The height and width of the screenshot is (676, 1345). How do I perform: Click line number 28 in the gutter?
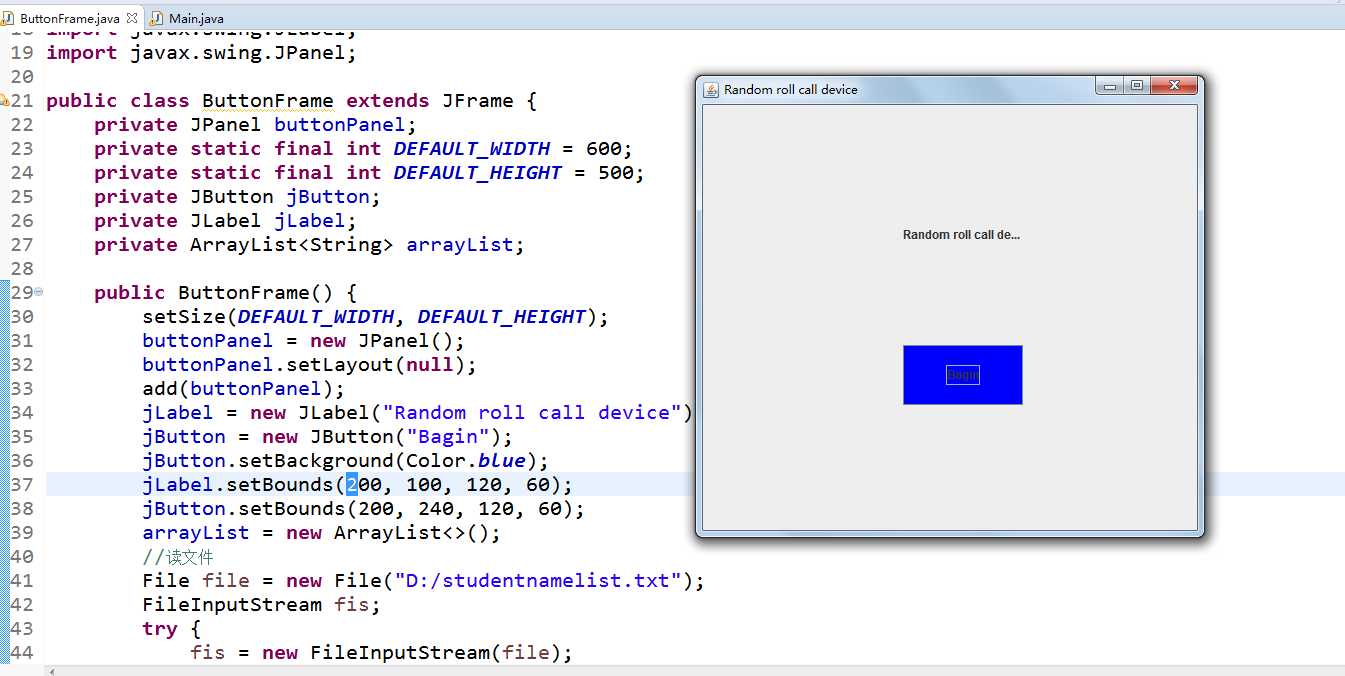22,268
